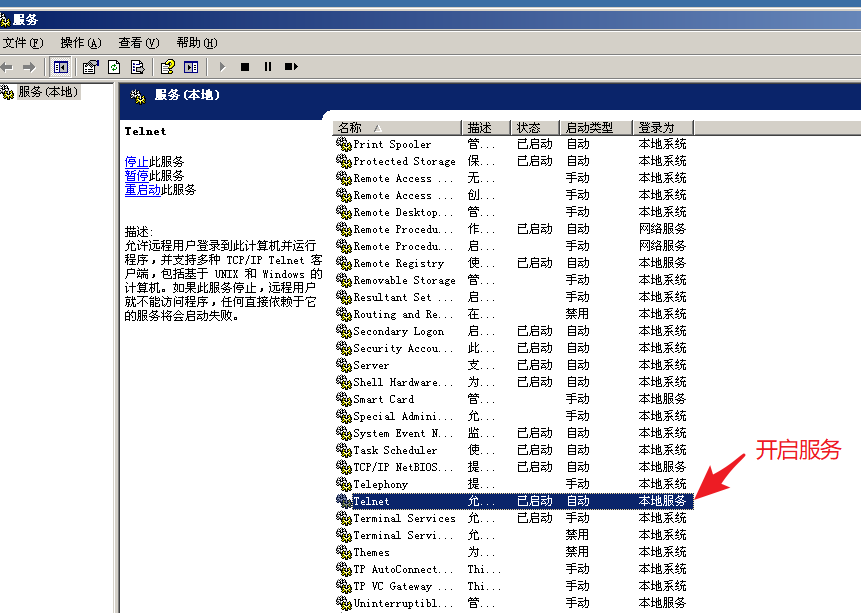This screenshot has height=613, width=861.
Task: Select the Special Admini... service name
Action: tap(403, 417)
